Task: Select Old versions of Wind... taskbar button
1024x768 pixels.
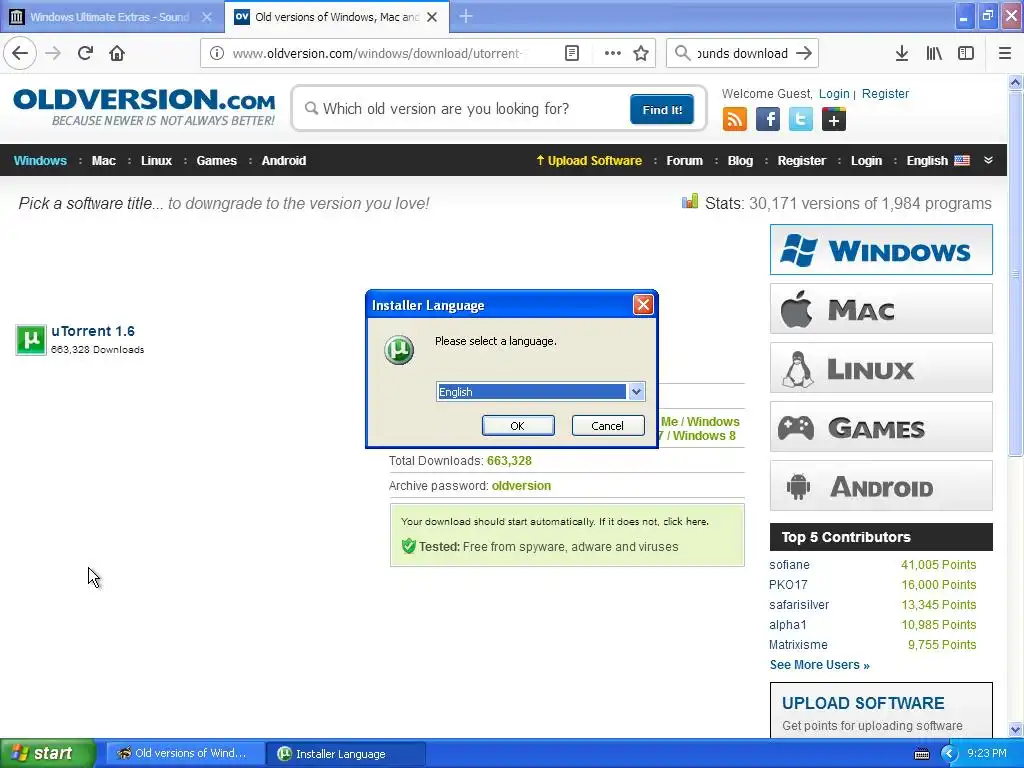Action: 186,754
